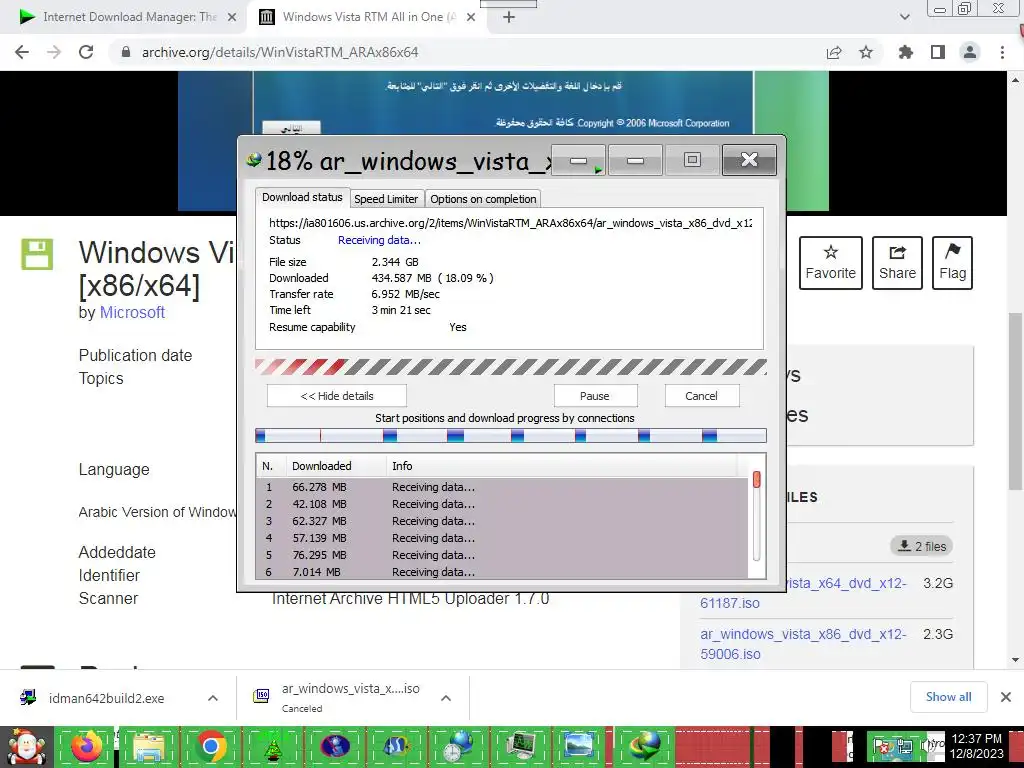Click the striped download progress bar
Screen dimensions: 1024x768
pyautogui.click(x=511, y=366)
